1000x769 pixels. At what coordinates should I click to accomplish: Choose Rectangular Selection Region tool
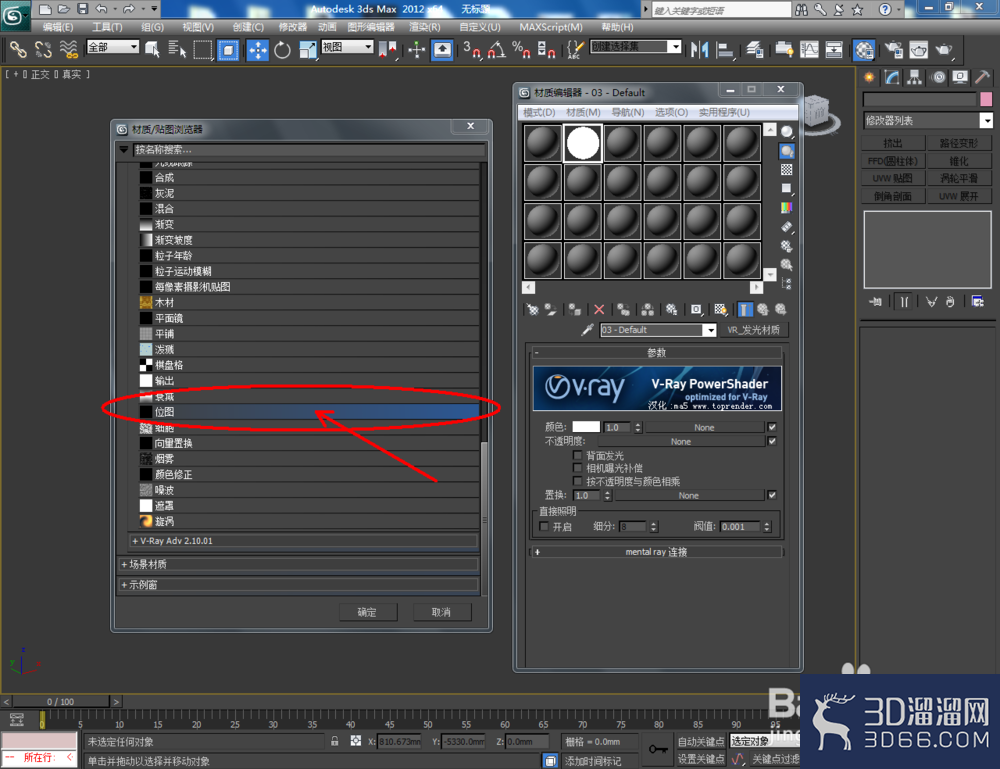click(x=203, y=50)
